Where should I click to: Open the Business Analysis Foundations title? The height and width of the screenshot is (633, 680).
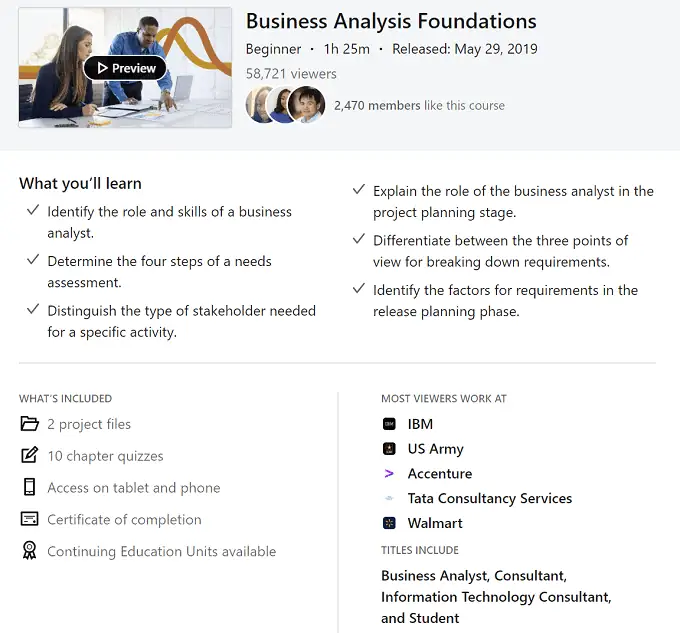391,21
